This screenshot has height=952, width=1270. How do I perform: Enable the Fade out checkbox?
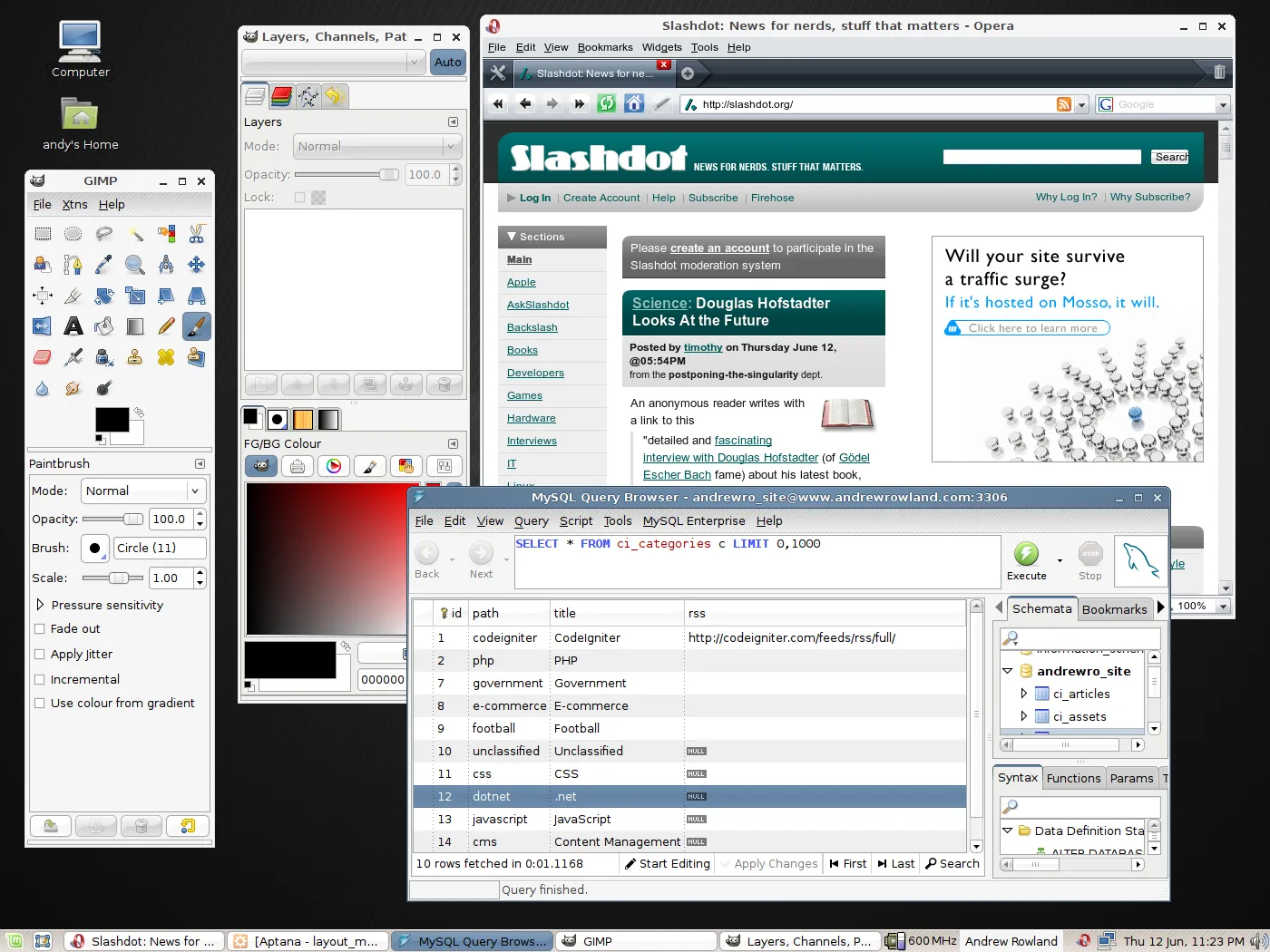[x=39, y=628]
